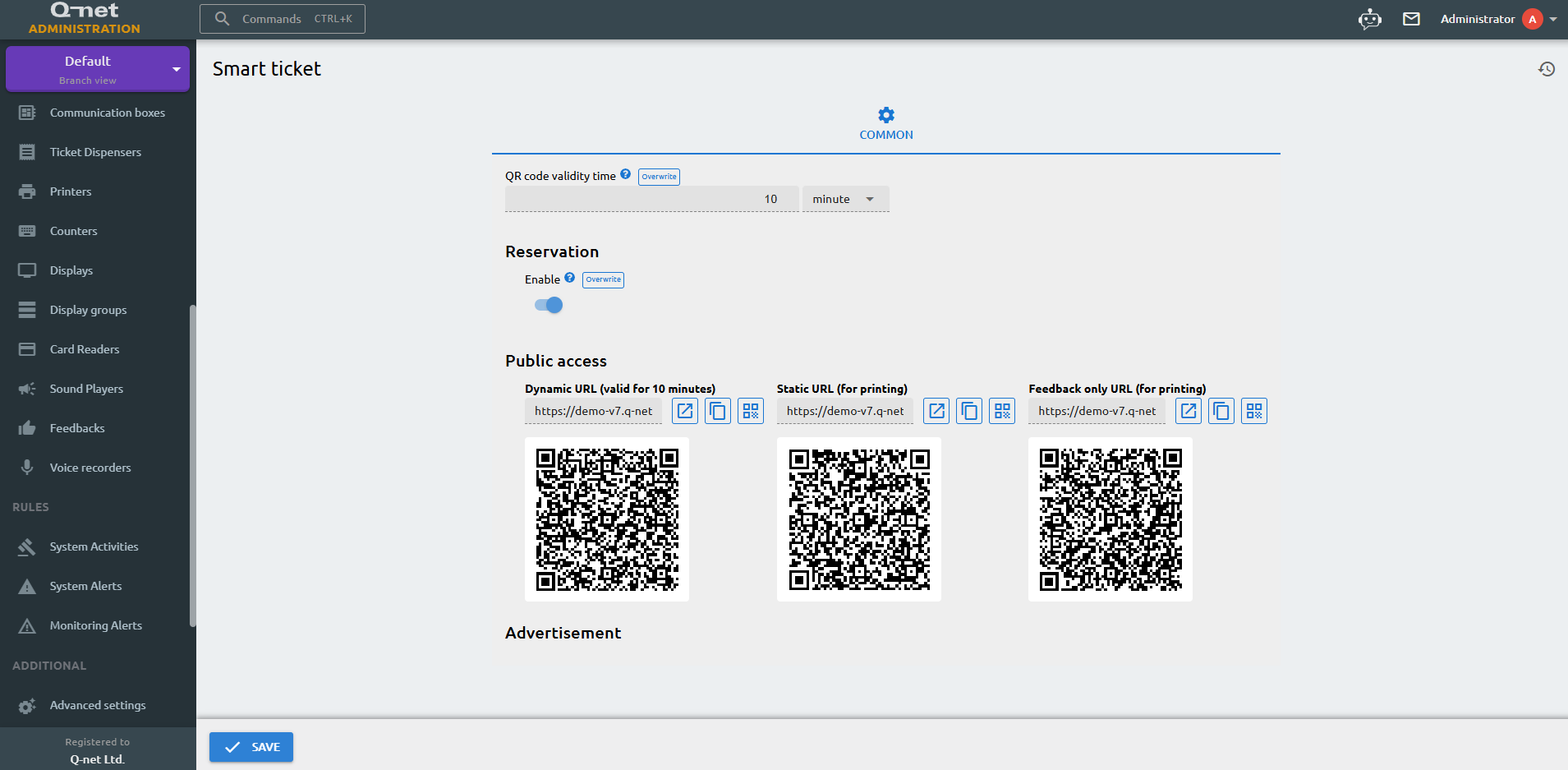Screen dimensions: 1568x770
Task: Click the Q-net Ltd. registration text
Action: pos(98,759)
